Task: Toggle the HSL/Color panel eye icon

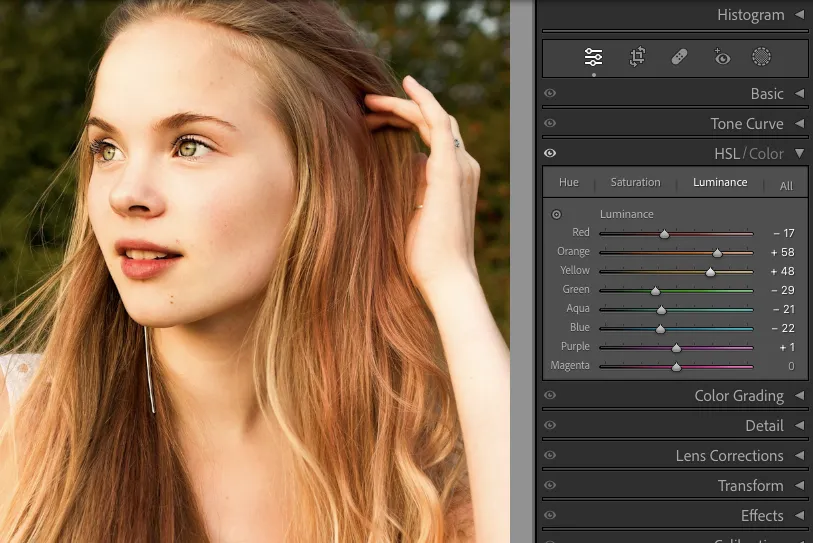Action: [550, 153]
